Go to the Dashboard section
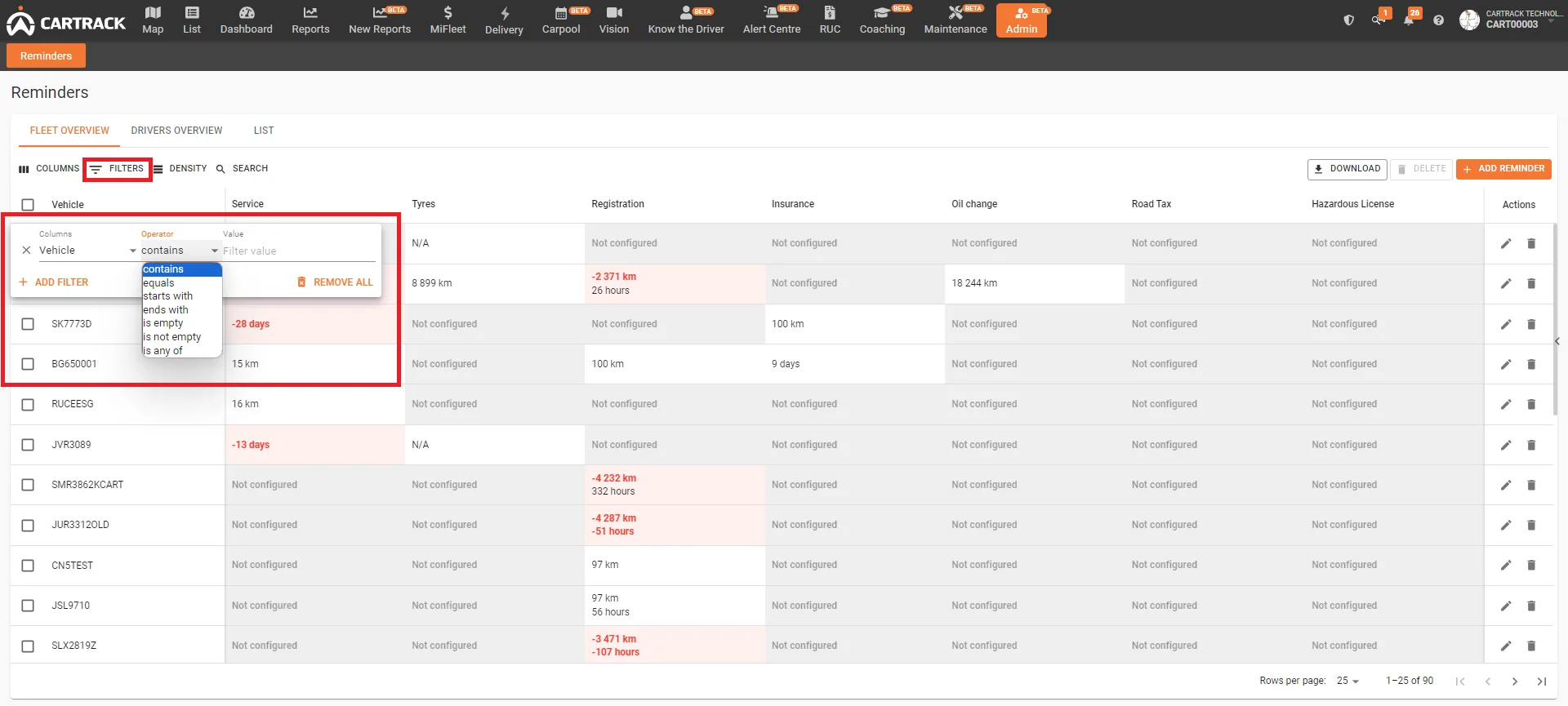Viewport: 1568px width, 706px height. [x=246, y=20]
